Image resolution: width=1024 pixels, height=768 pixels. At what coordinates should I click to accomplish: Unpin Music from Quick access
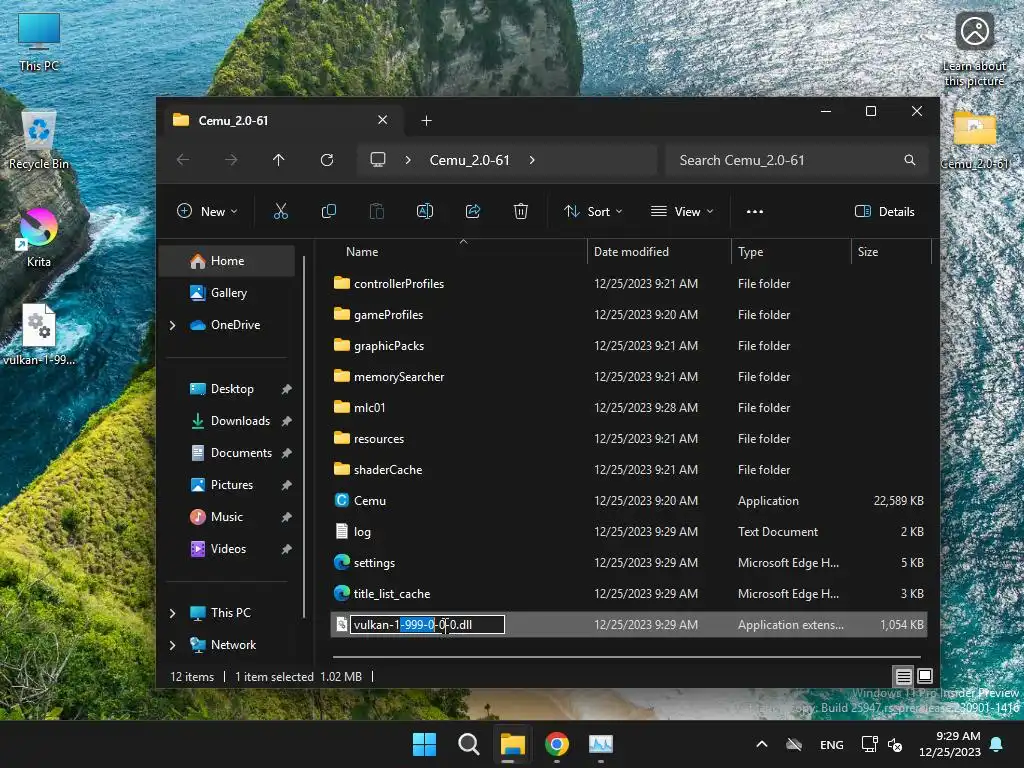(x=286, y=517)
